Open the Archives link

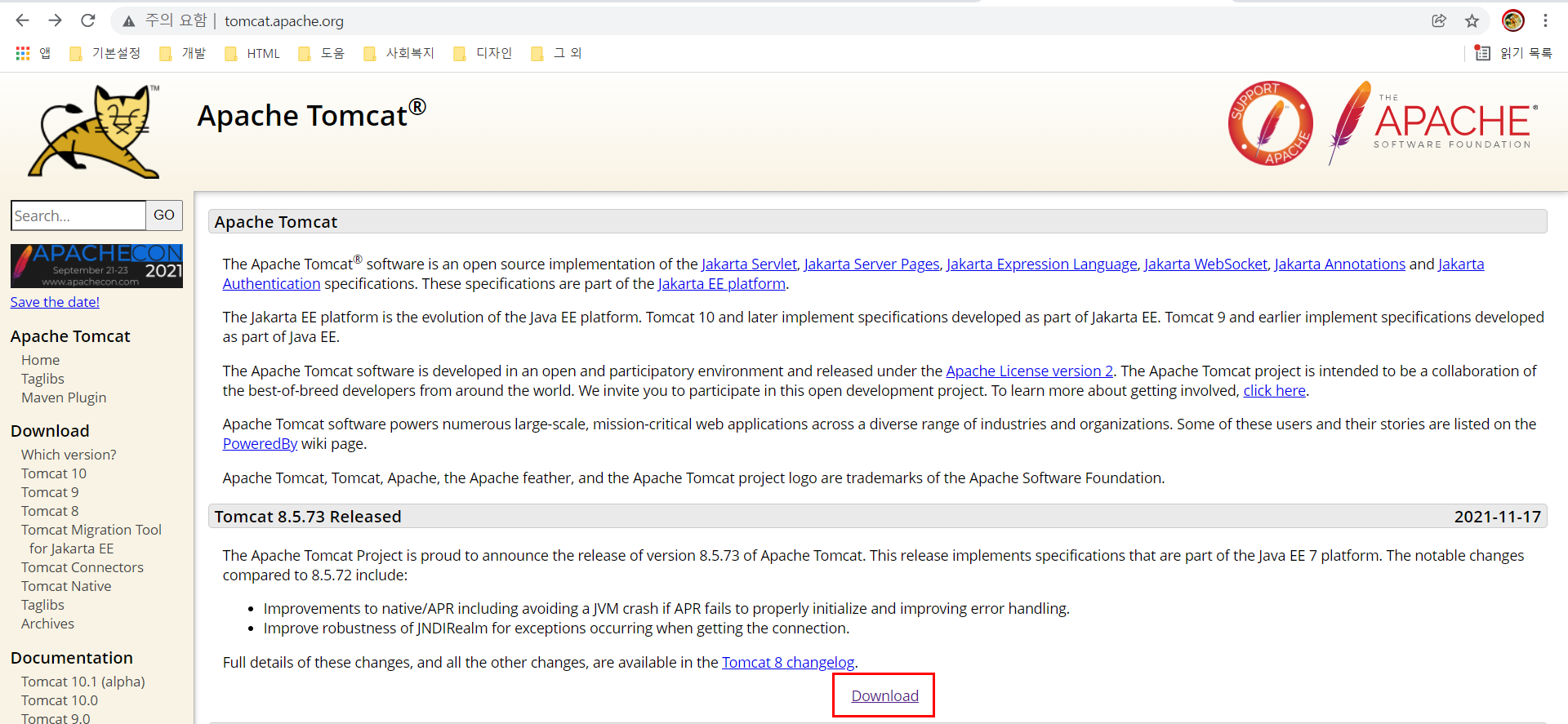pyautogui.click(x=47, y=624)
